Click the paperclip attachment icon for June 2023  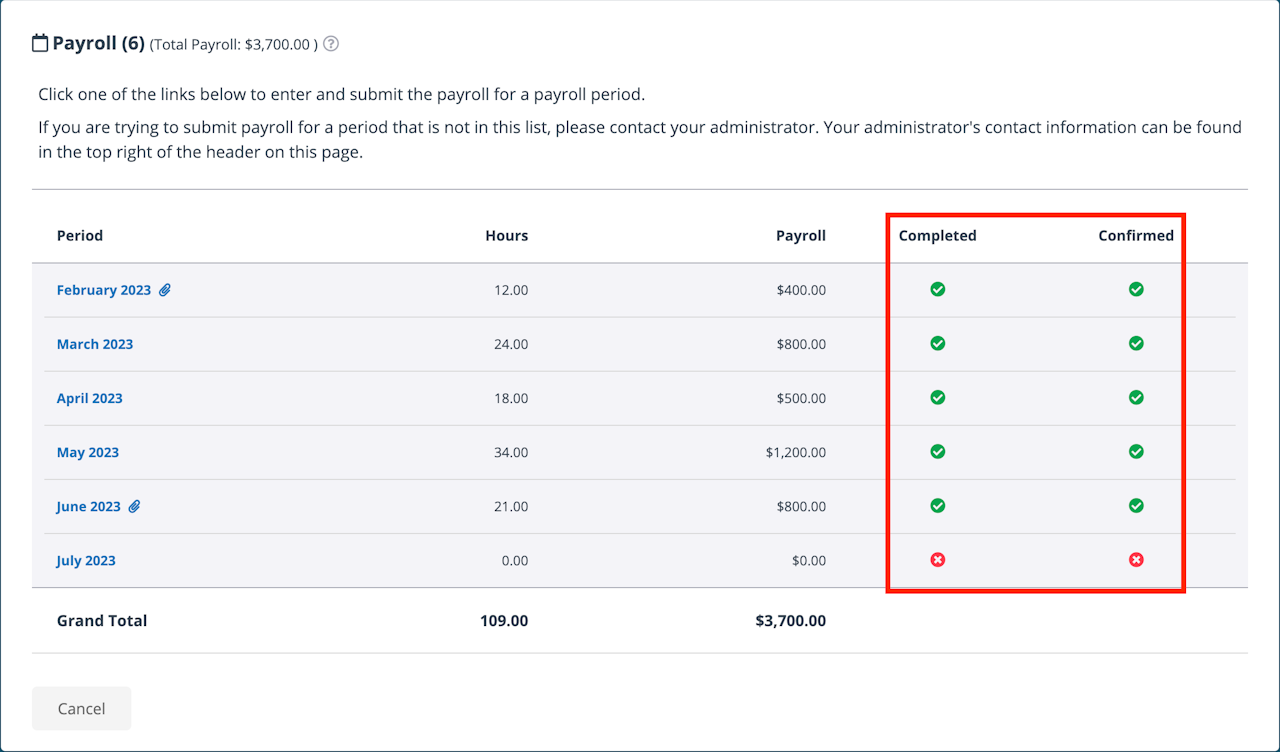[134, 506]
